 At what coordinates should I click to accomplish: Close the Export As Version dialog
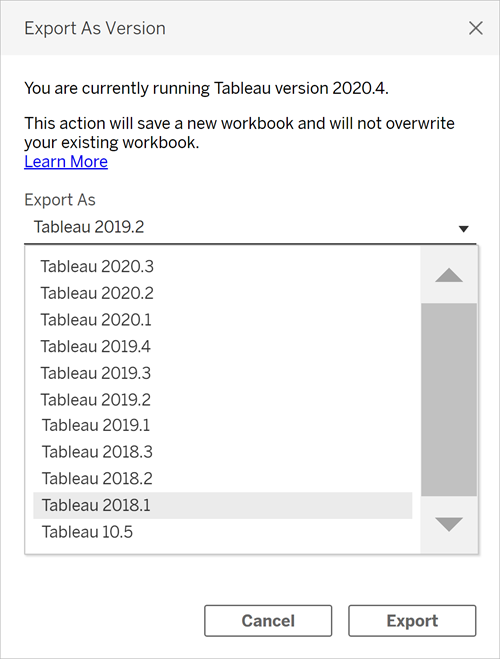(x=475, y=29)
